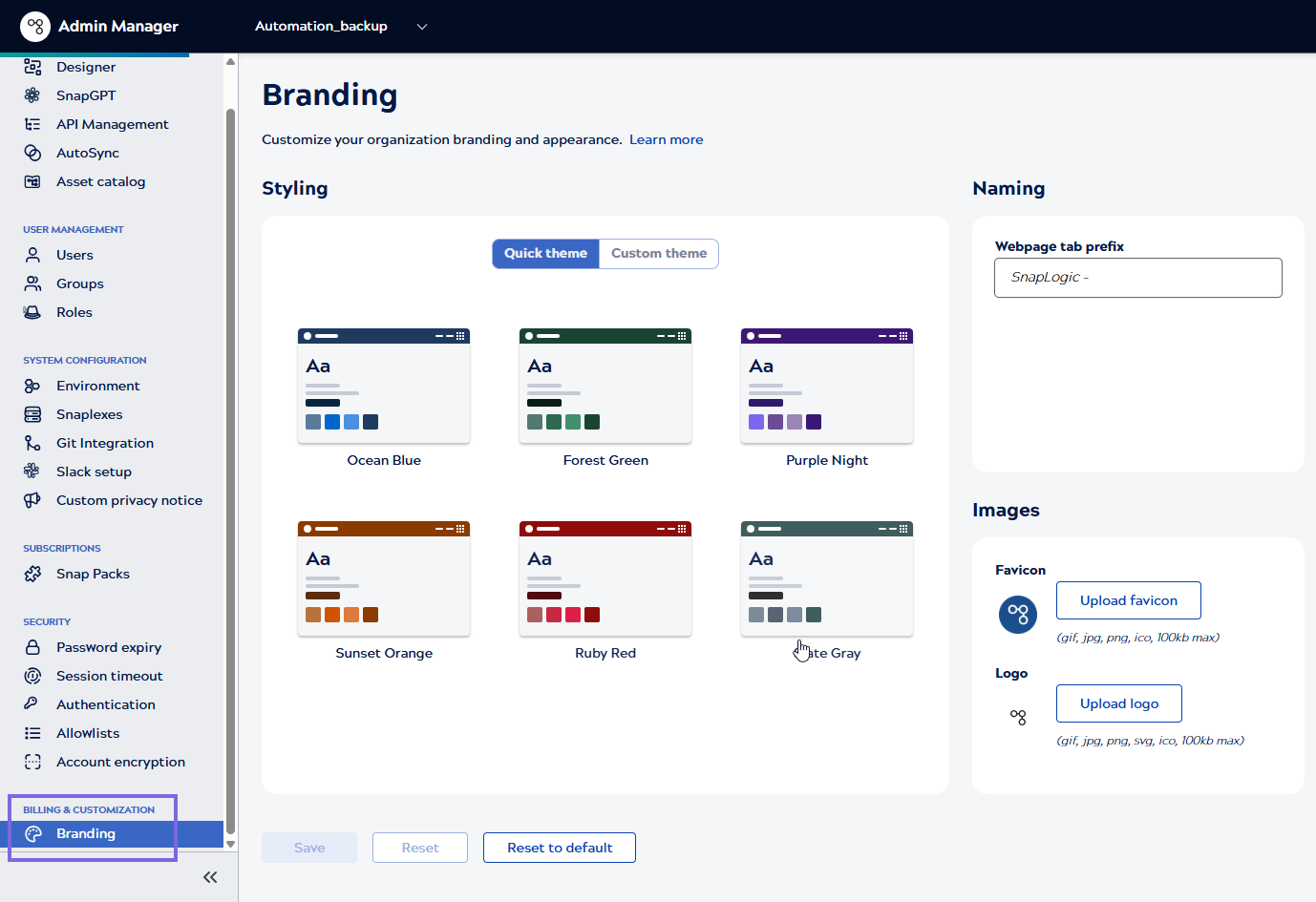Click the AutoSync icon
The height and width of the screenshot is (902, 1316).
tap(32, 153)
